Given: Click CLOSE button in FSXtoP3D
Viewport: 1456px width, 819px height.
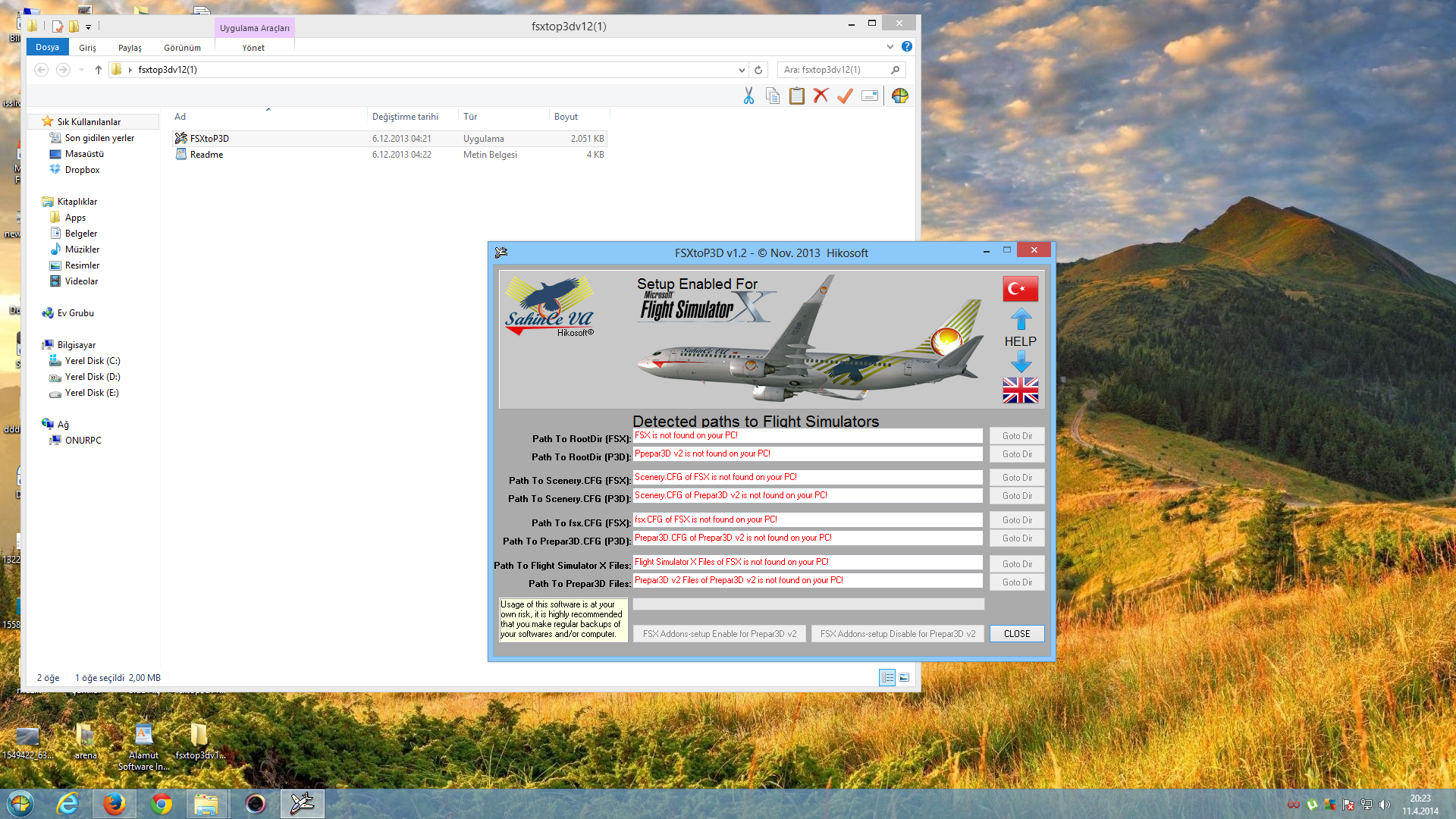Looking at the screenshot, I should coord(1017,634).
